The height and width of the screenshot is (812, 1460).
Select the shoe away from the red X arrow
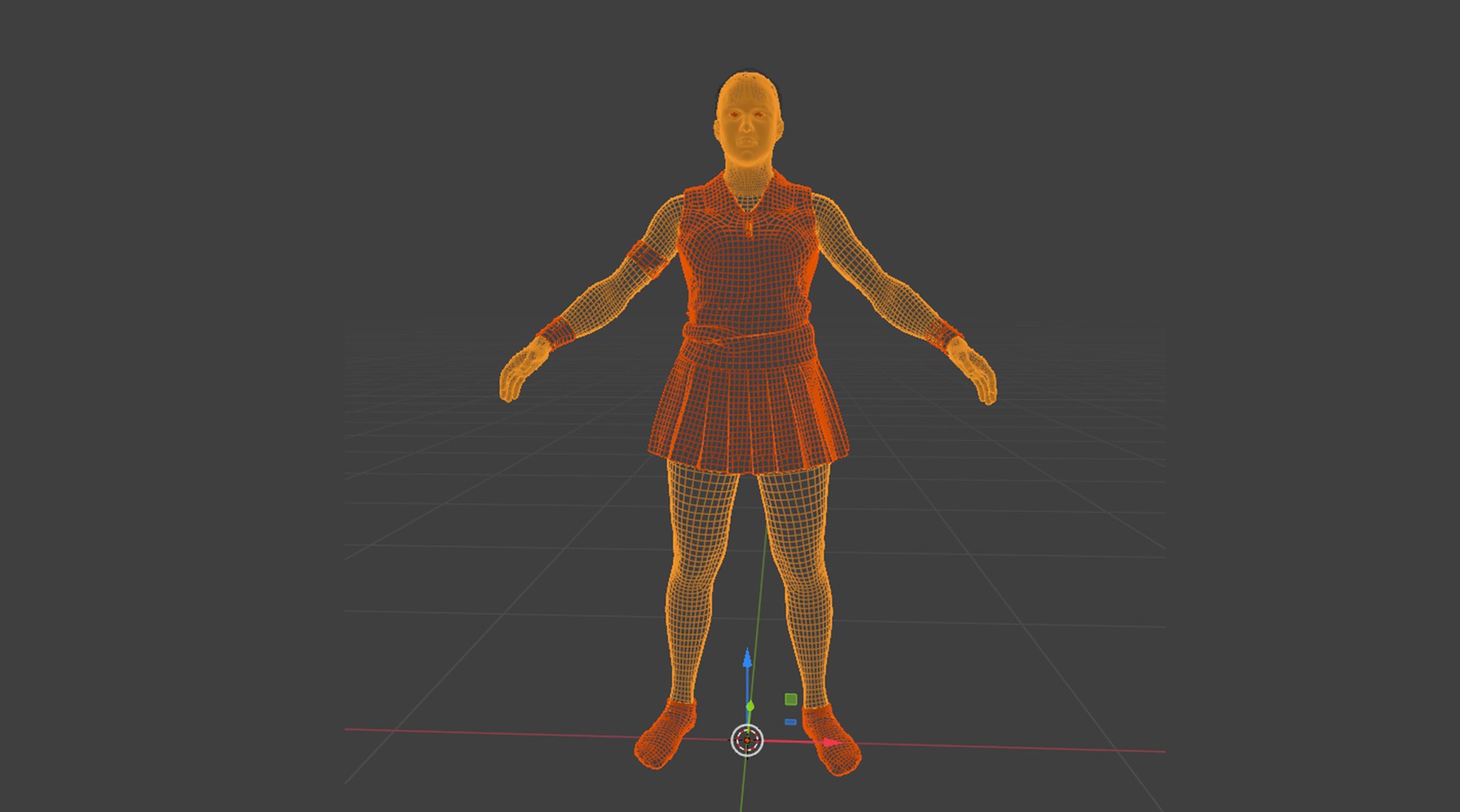coord(665,734)
